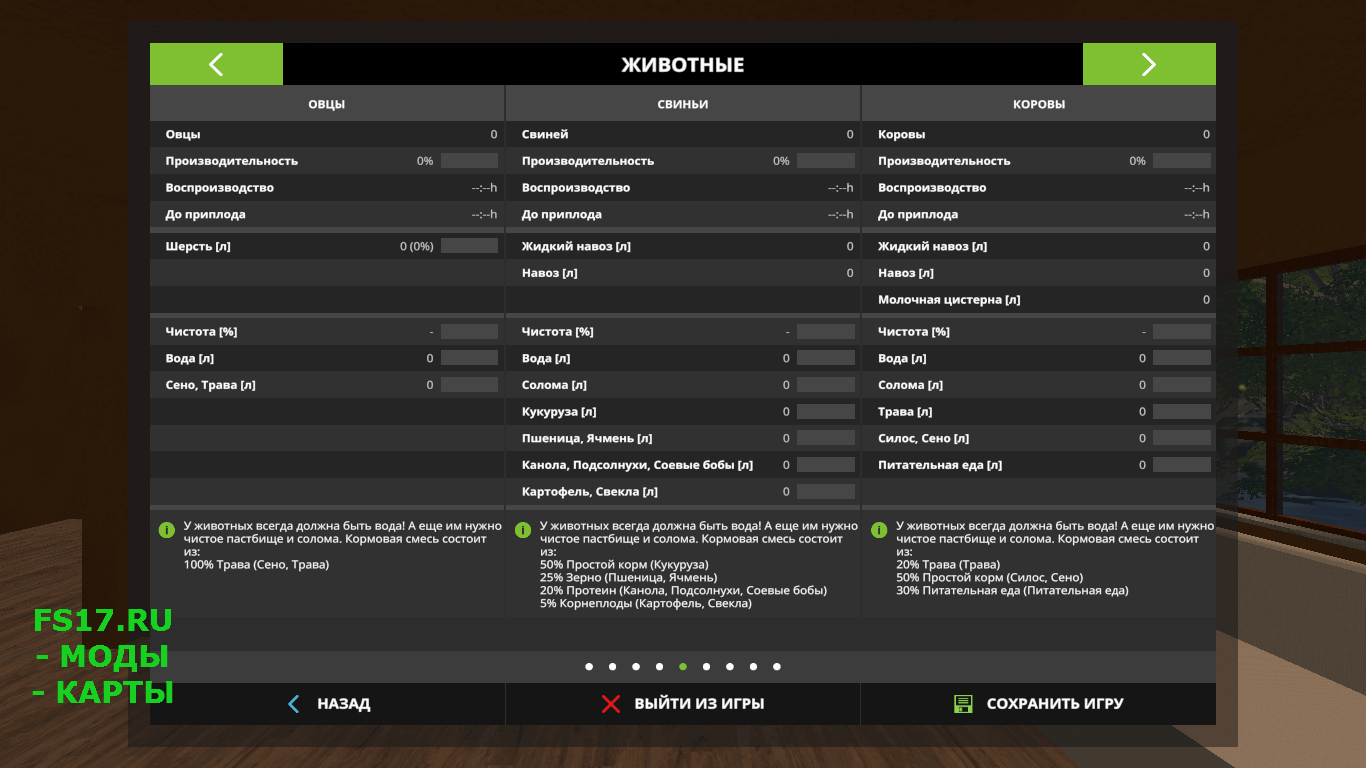The width and height of the screenshot is (1366, 768).
Task: Click Молочная цистерна [л] row
Action: [x=1039, y=300]
